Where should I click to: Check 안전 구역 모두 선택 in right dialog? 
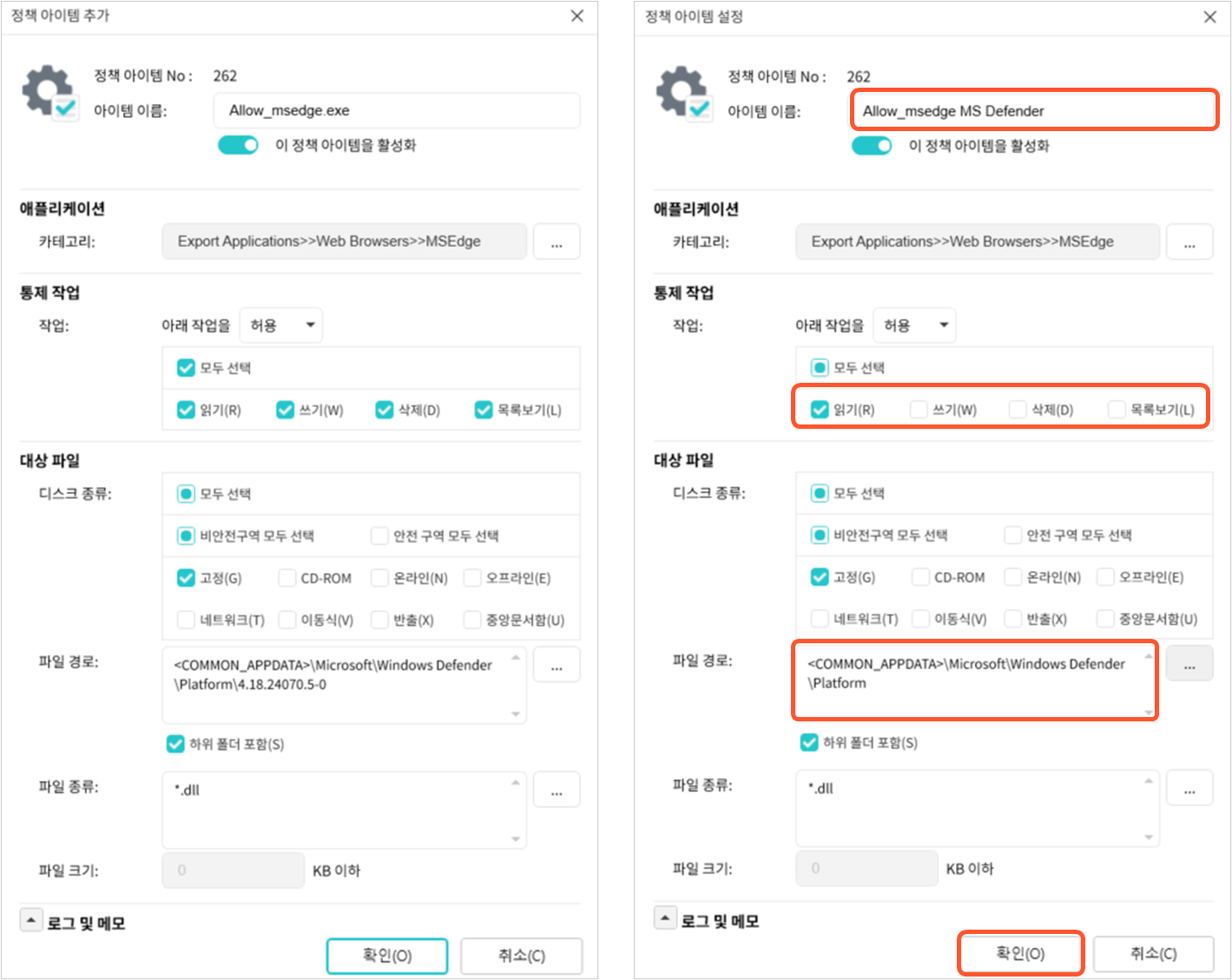[1012, 535]
